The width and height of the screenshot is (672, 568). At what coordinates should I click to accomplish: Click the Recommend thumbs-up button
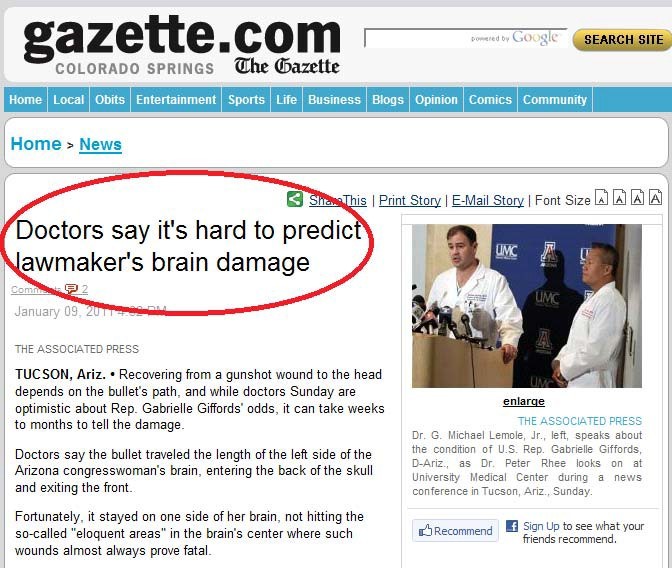(x=455, y=531)
